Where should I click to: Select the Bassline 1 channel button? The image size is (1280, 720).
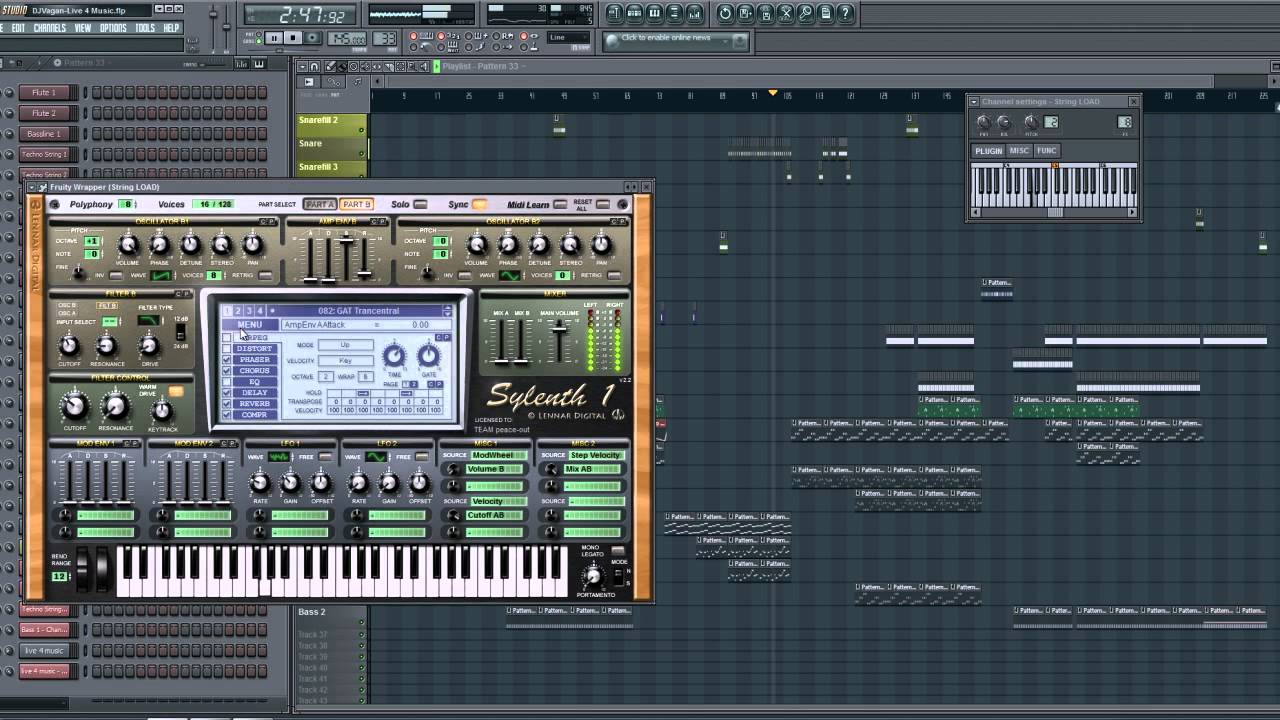point(44,134)
